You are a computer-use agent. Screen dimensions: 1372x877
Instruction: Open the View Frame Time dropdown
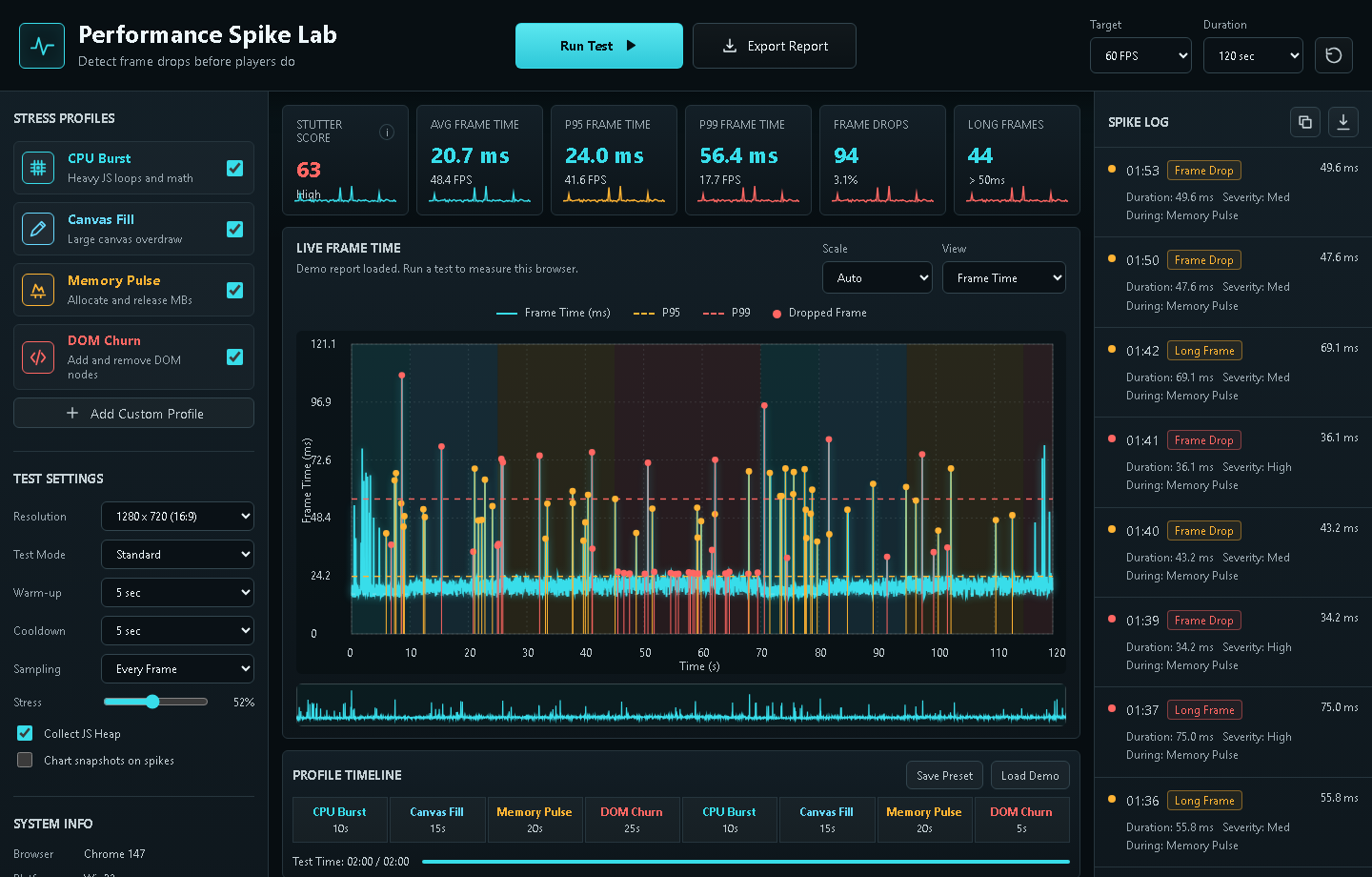[x=1003, y=277]
